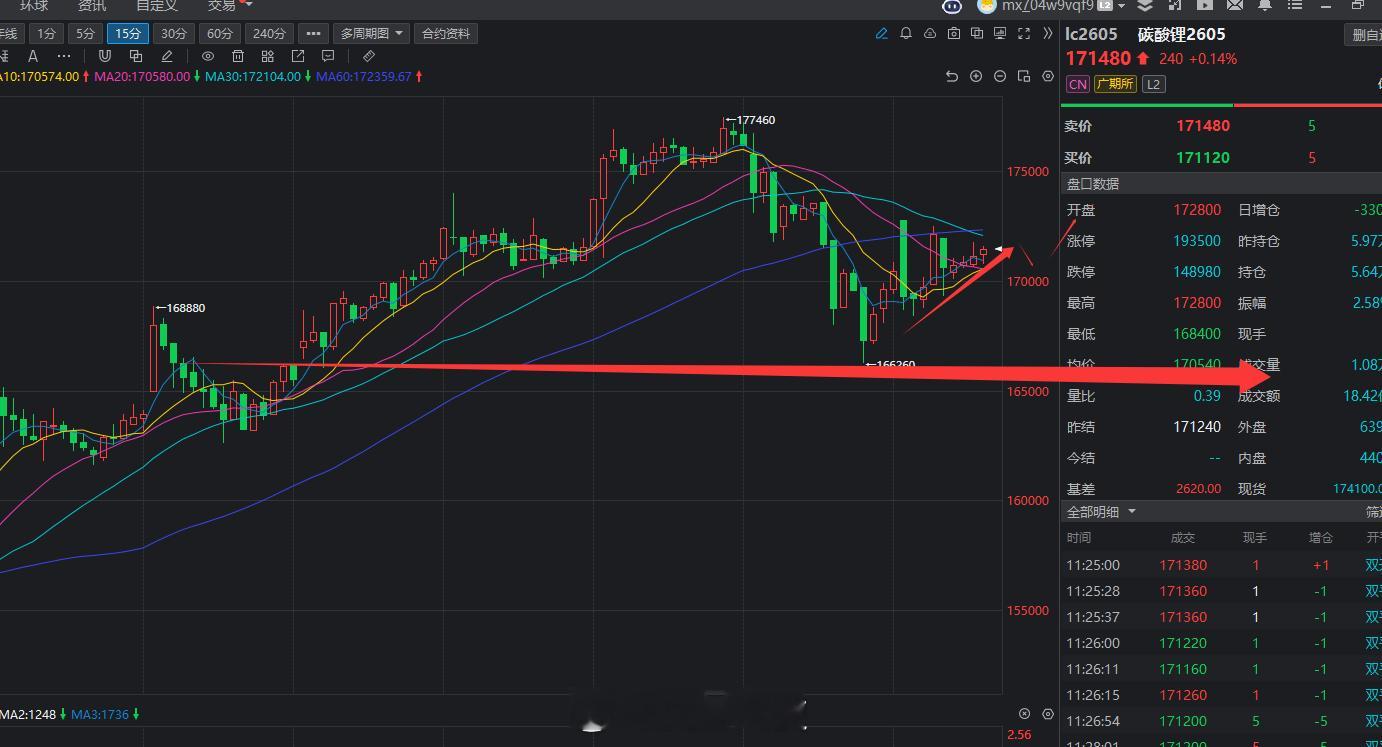Select the pencil edit tool in the drawing toolbar

coord(167,56)
